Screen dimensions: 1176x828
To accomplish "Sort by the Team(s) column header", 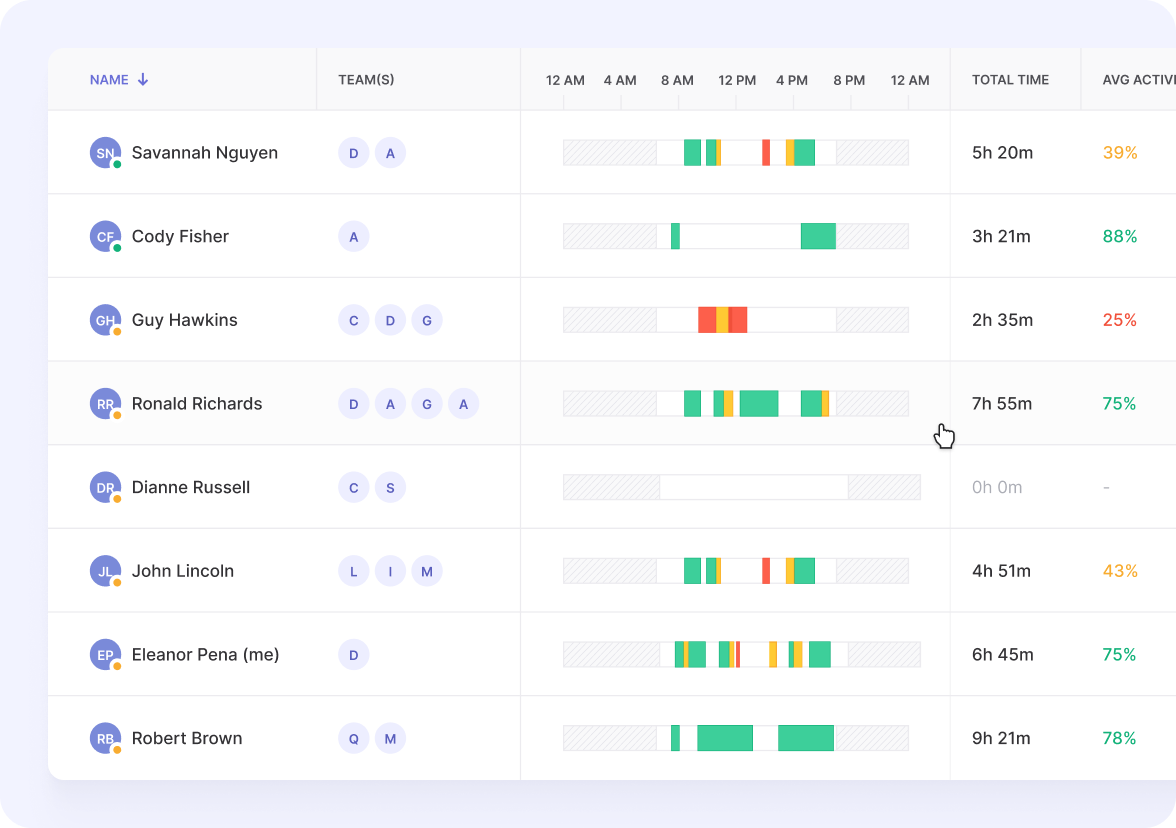I will pyautogui.click(x=366, y=80).
